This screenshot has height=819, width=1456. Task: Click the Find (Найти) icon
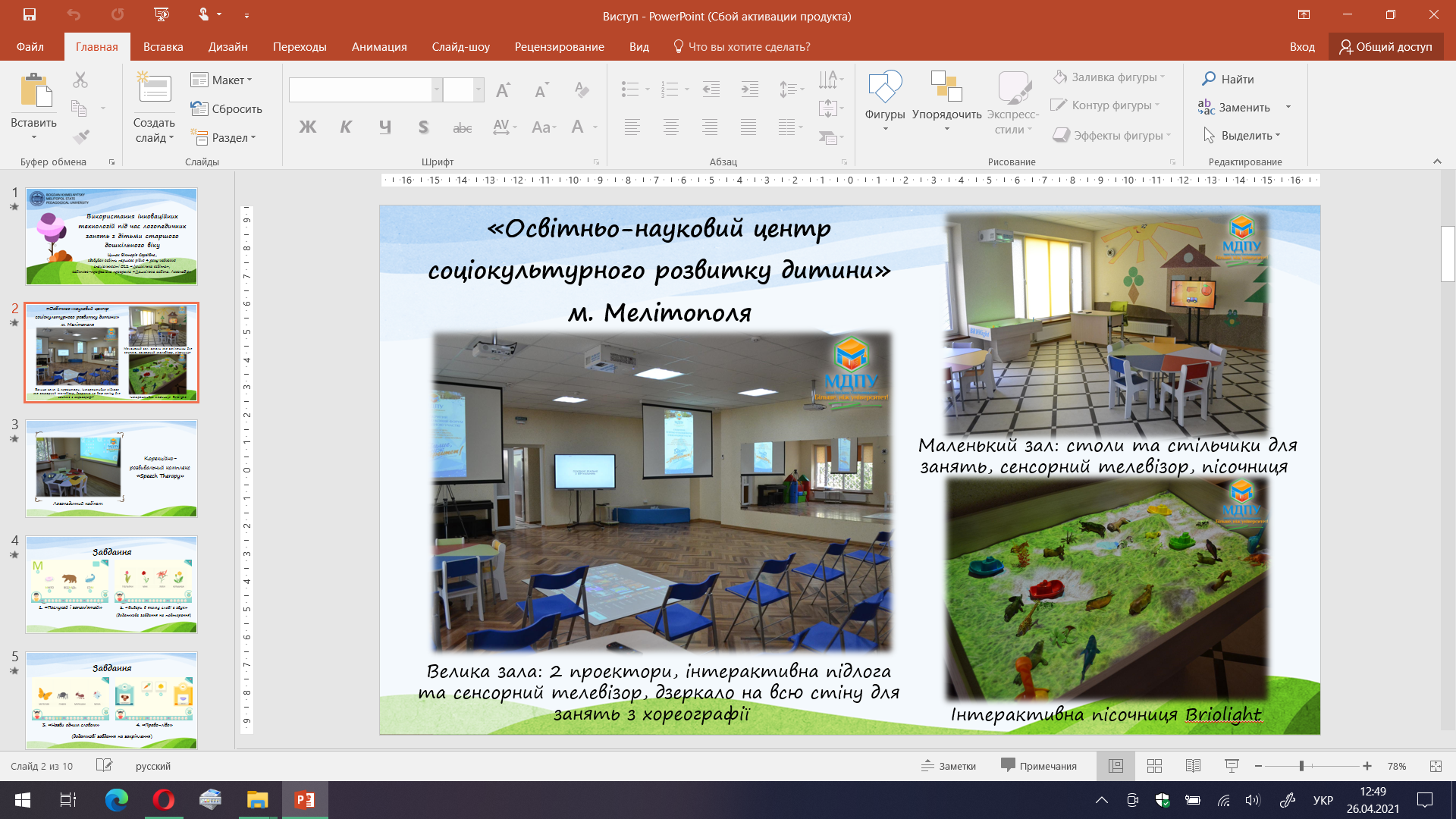pos(1210,79)
